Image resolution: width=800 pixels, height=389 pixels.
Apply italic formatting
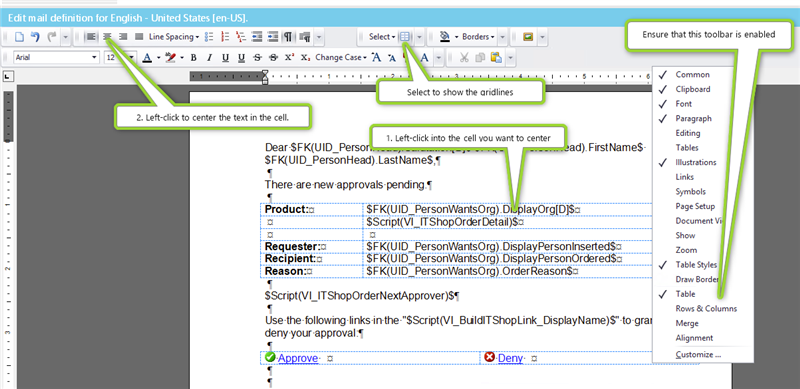tap(209, 58)
